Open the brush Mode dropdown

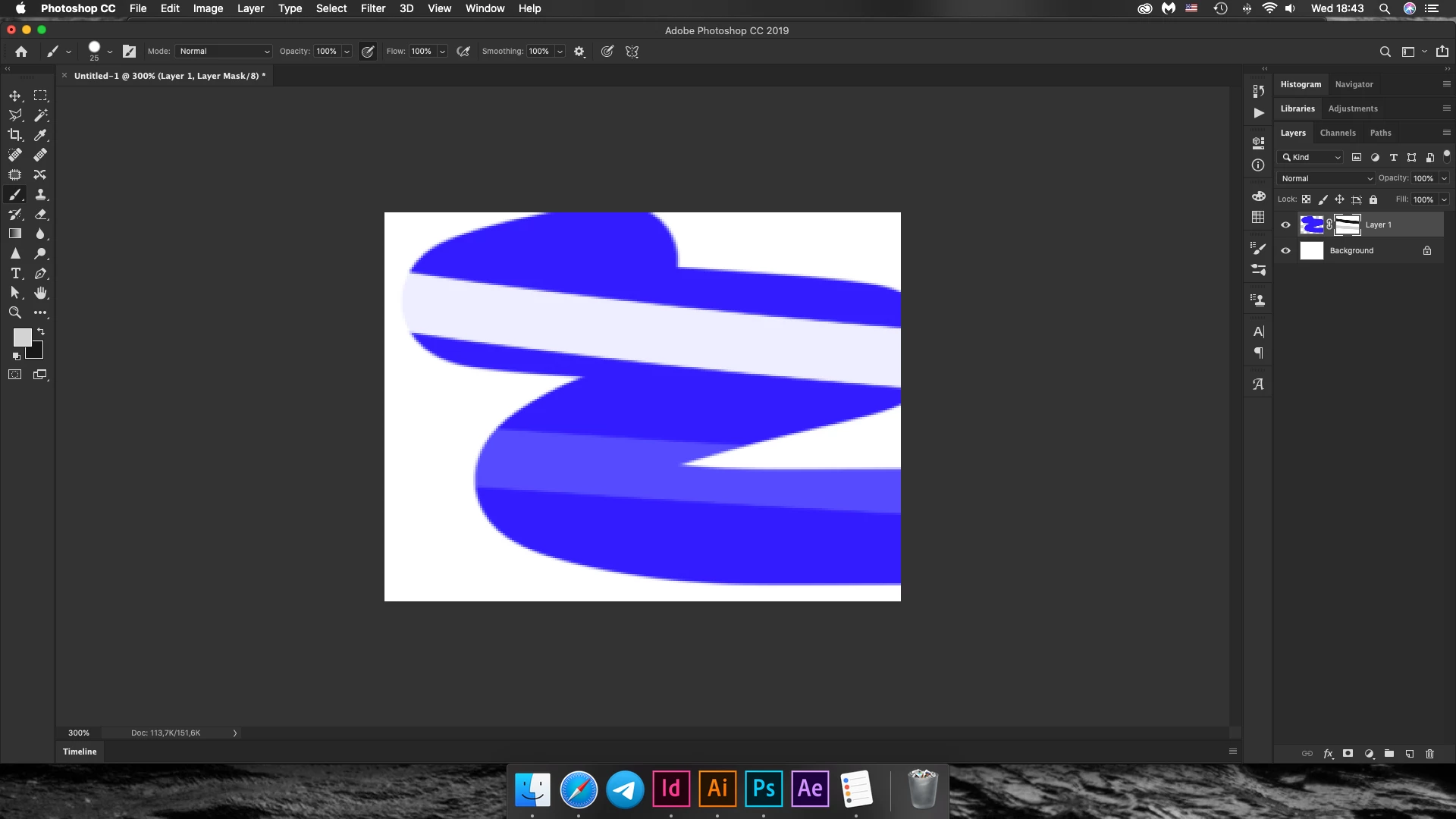[224, 52]
